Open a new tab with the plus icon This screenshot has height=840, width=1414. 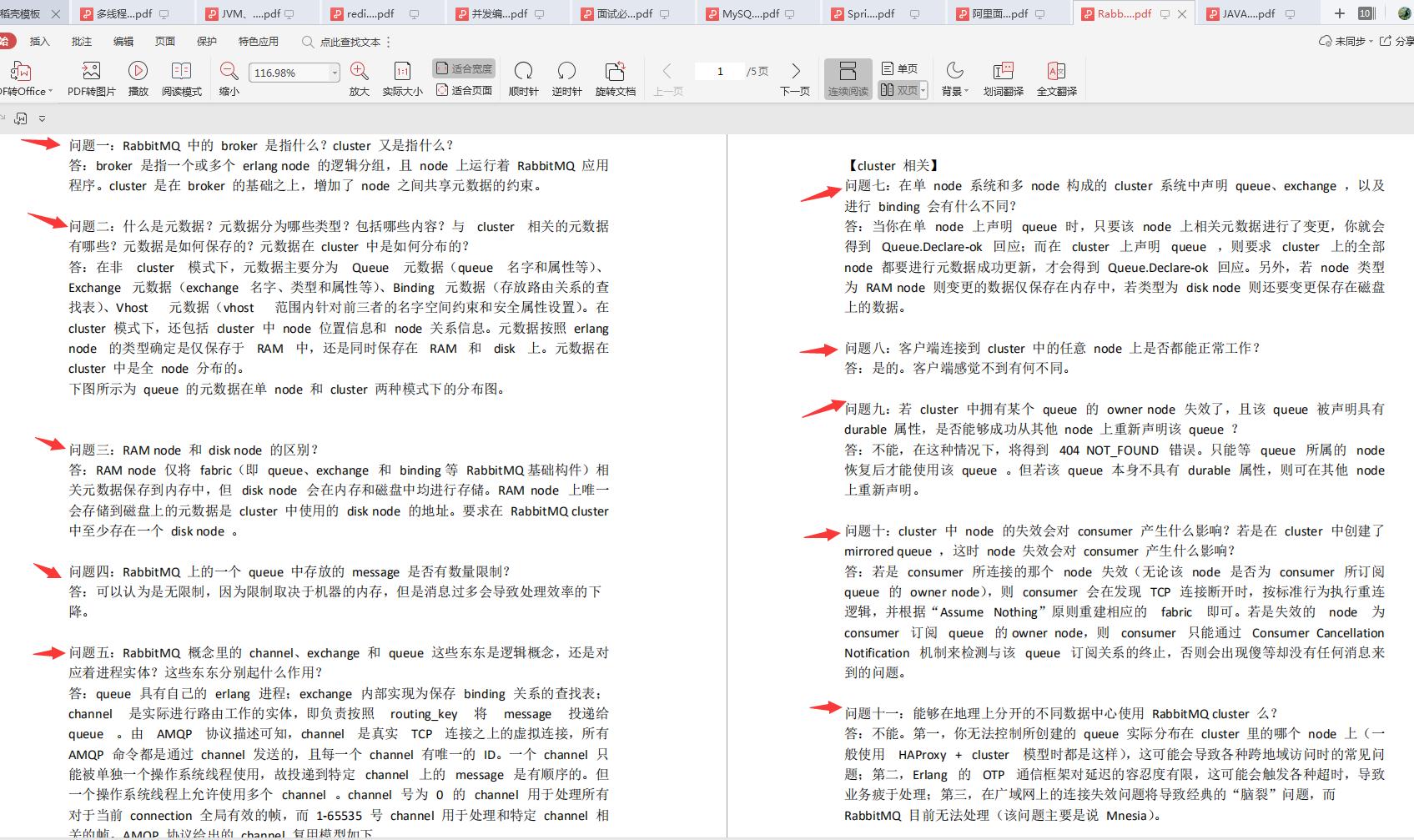[1340, 13]
